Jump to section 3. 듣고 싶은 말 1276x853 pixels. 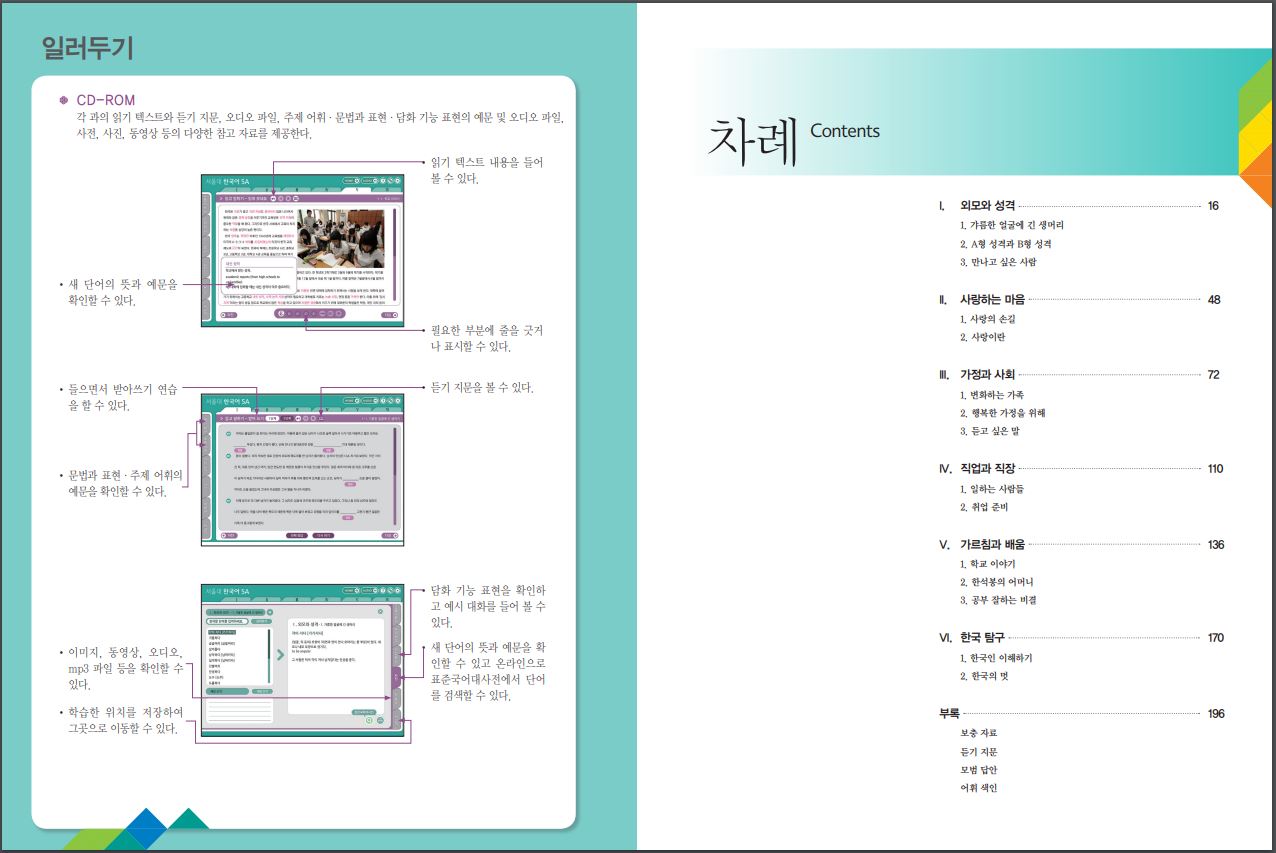point(989,432)
